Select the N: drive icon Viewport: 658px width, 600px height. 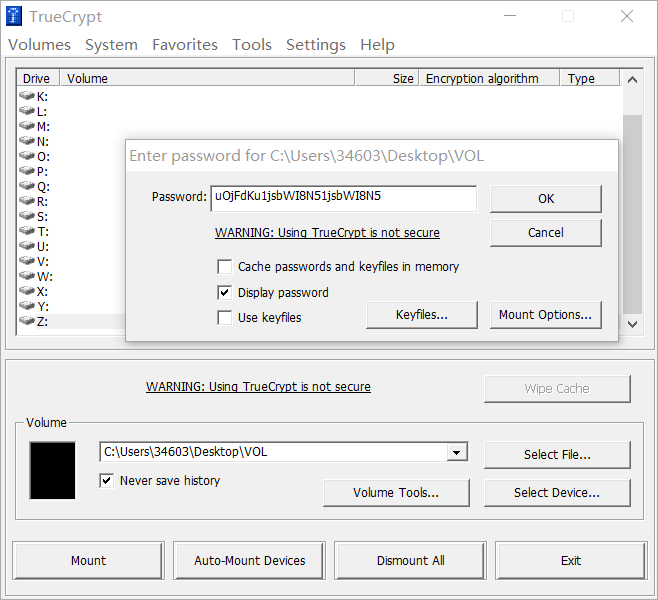point(27,141)
